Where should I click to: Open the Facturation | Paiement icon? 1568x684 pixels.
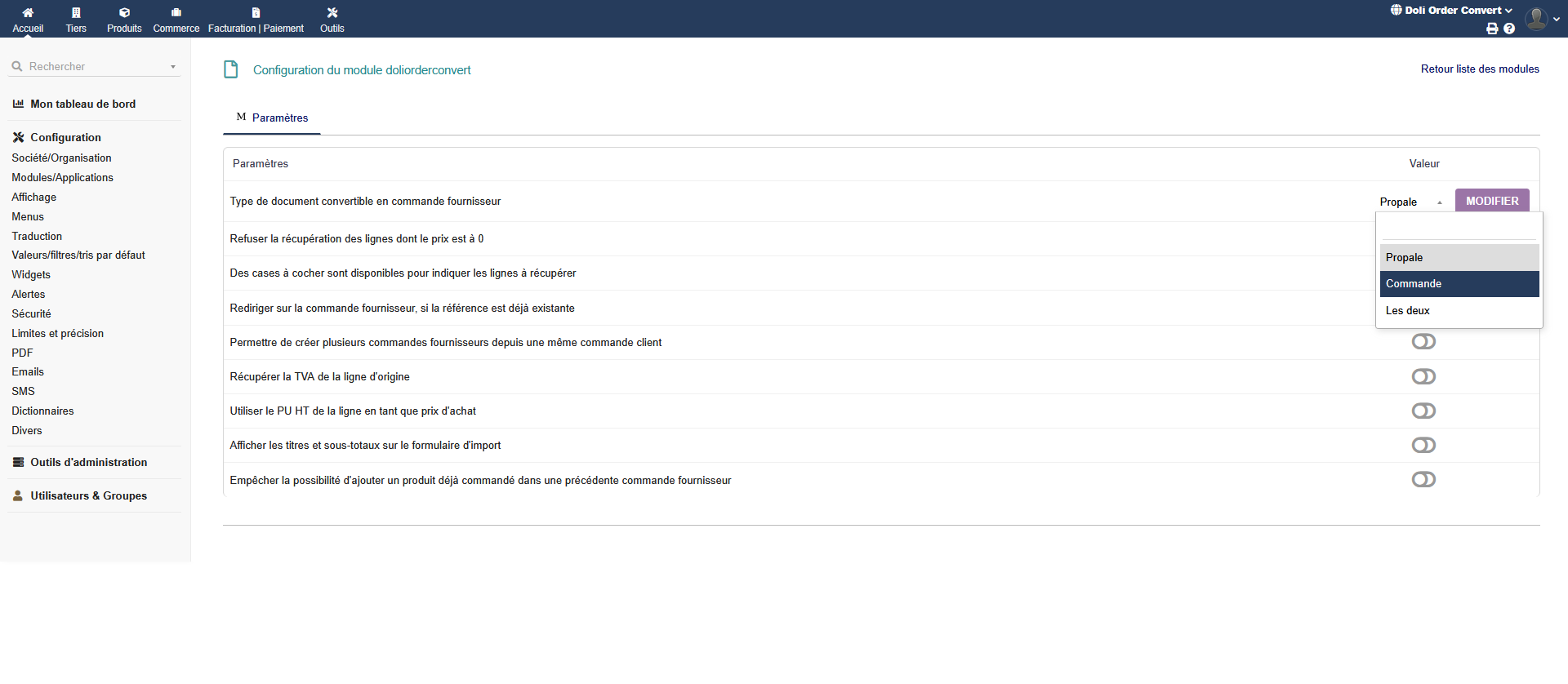click(x=256, y=13)
